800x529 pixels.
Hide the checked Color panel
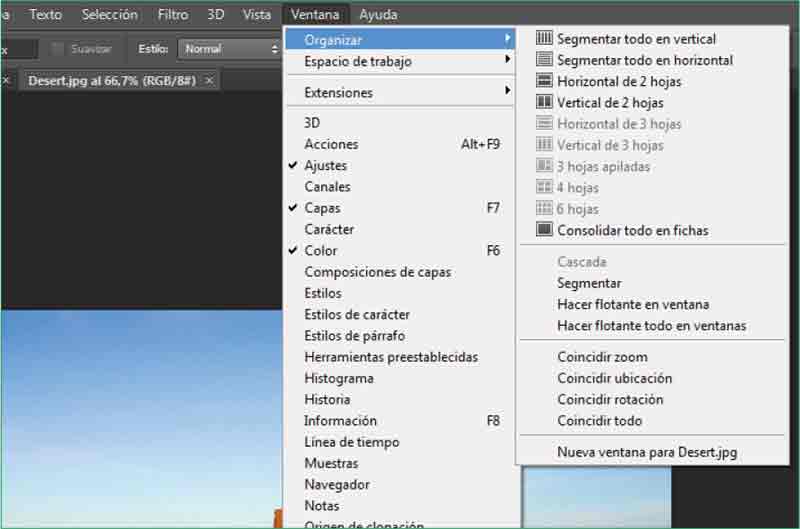pos(321,251)
